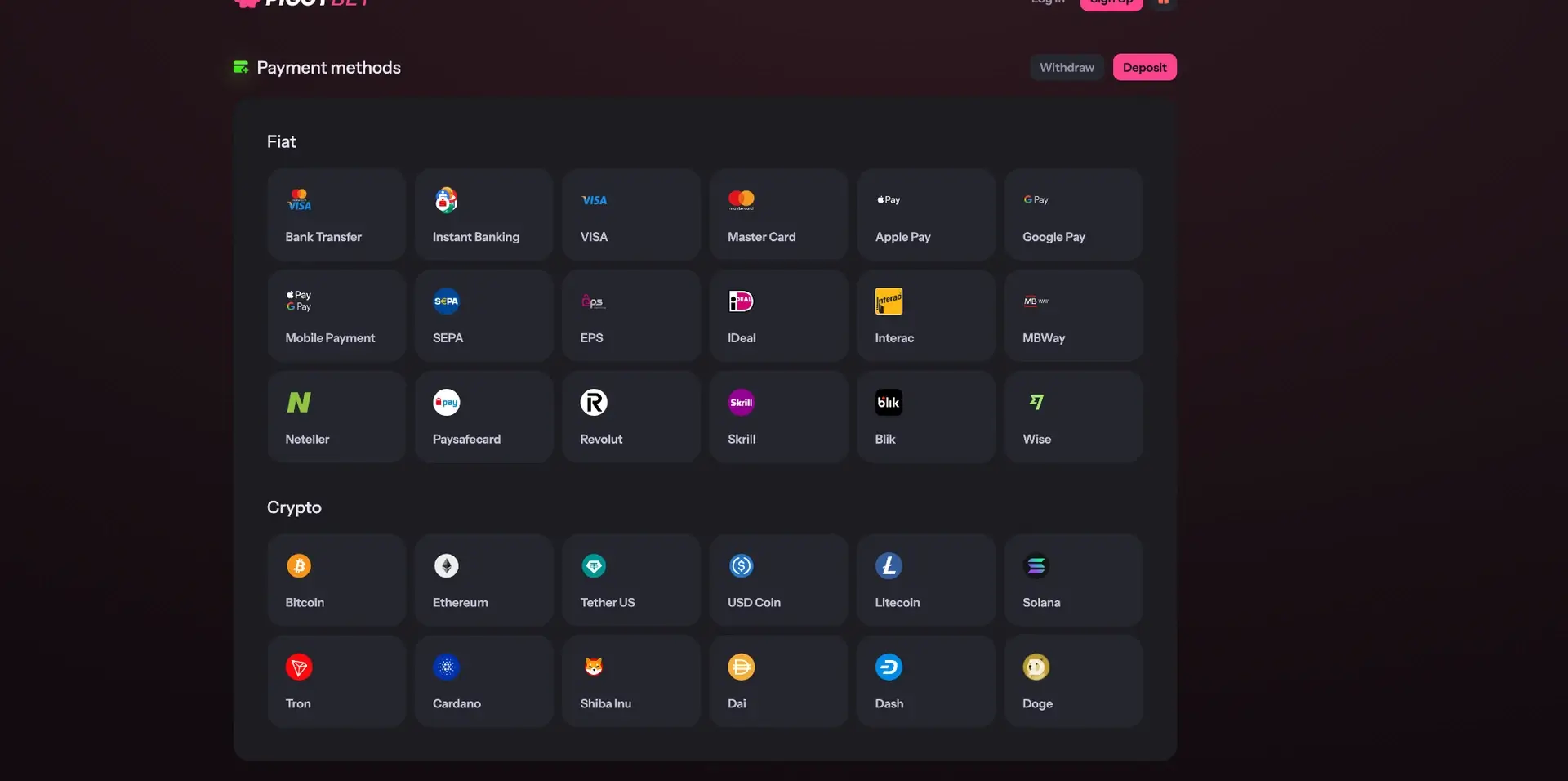Click the Crypto section heading
Image resolution: width=1568 pixels, height=781 pixels.
coord(294,507)
